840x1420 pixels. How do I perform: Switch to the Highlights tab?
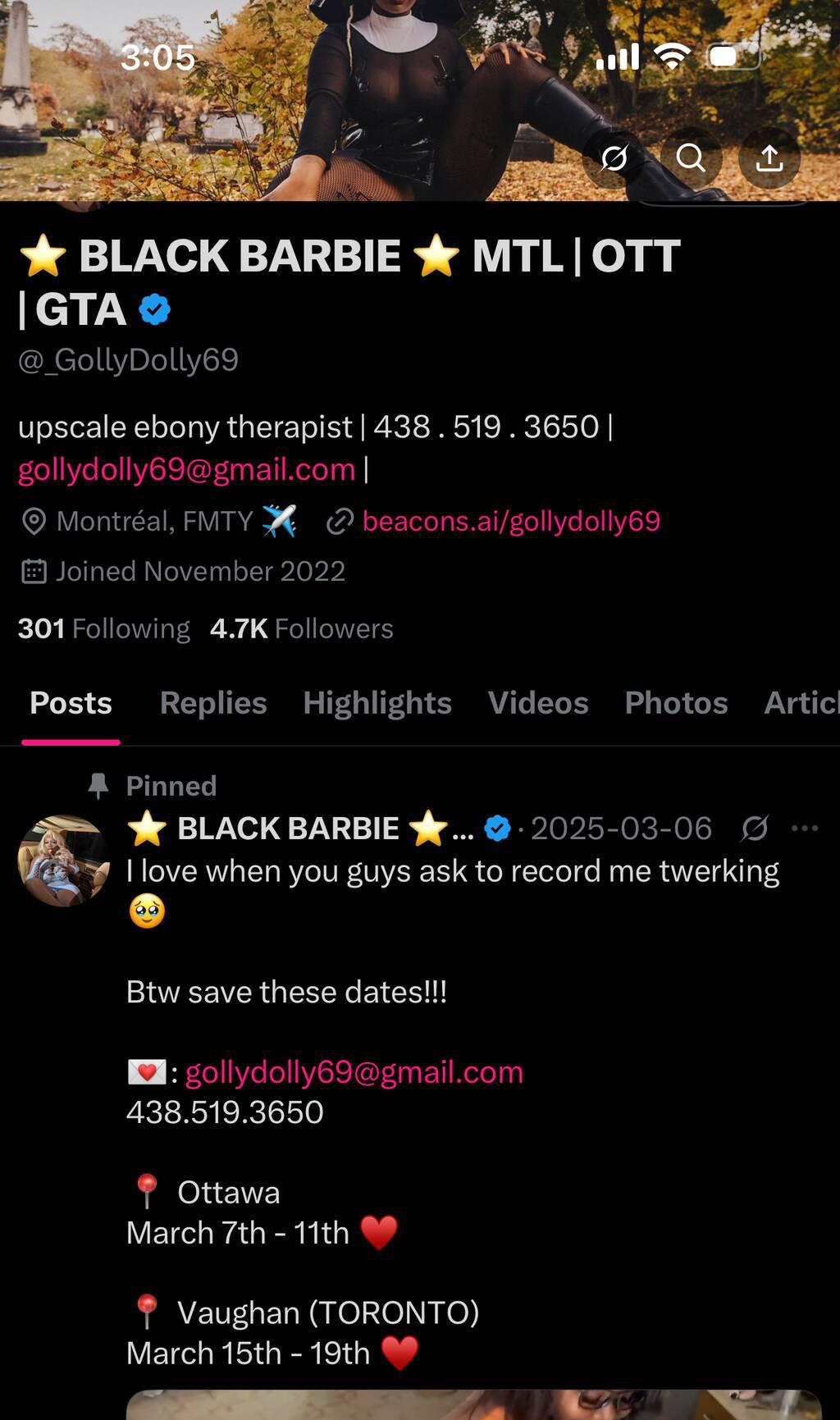tap(377, 703)
